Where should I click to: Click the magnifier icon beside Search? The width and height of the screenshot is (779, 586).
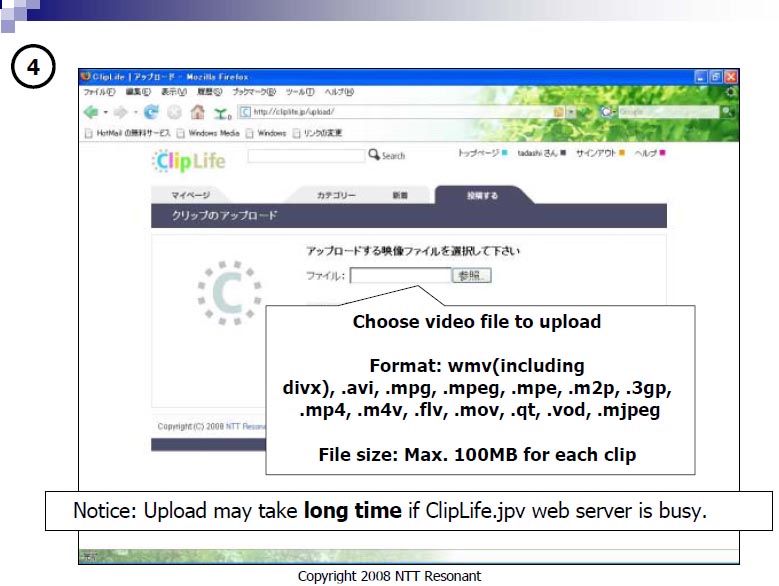coord(374,155)
